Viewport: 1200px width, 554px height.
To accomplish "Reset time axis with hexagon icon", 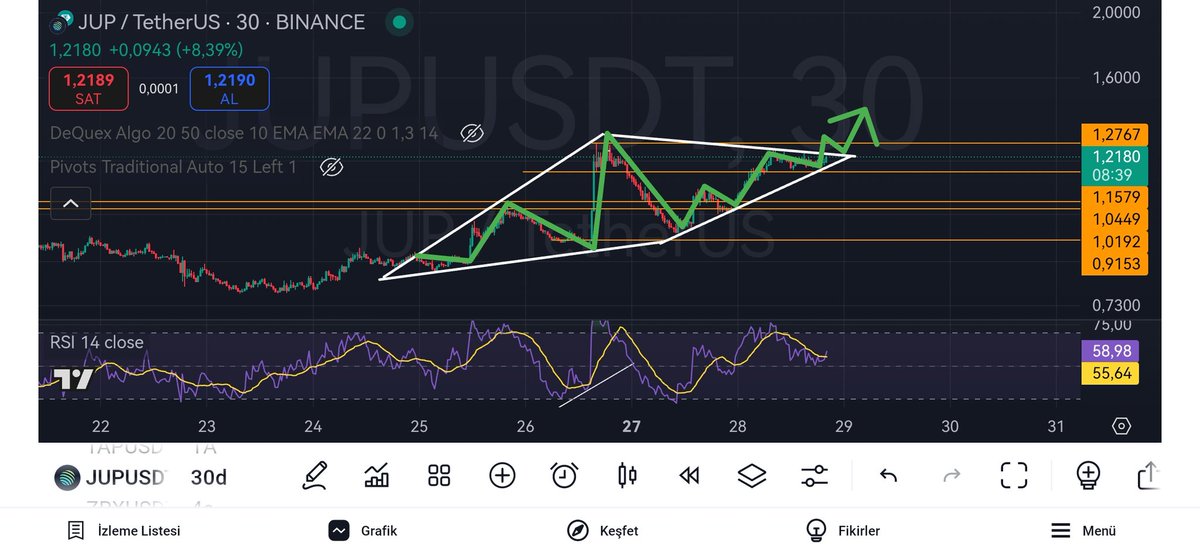I will (1121, 426).
